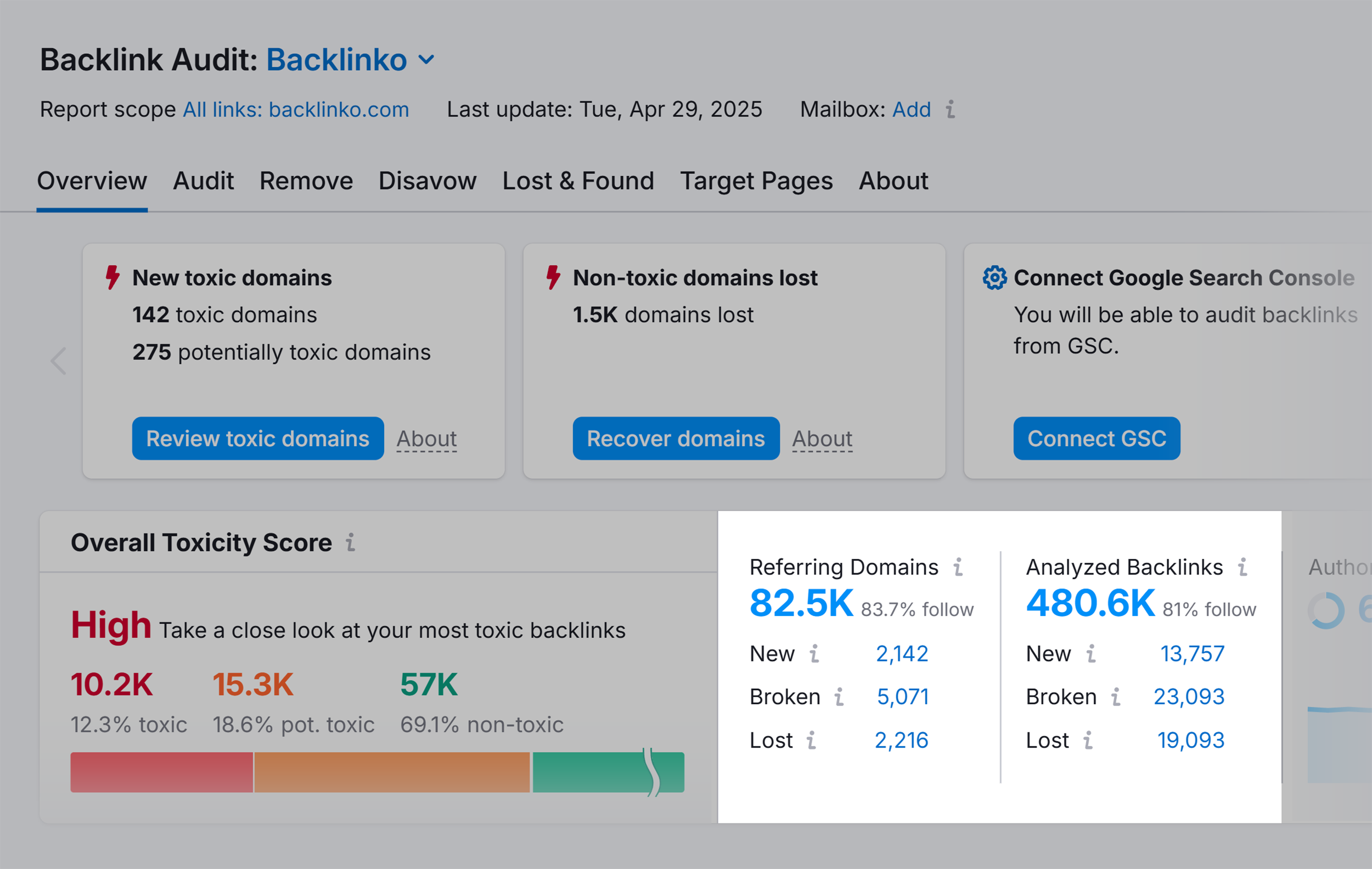The image size is (1372, 869).
Task: Click the 5,071 broken referring domains
Action: [x=903, y=697]
